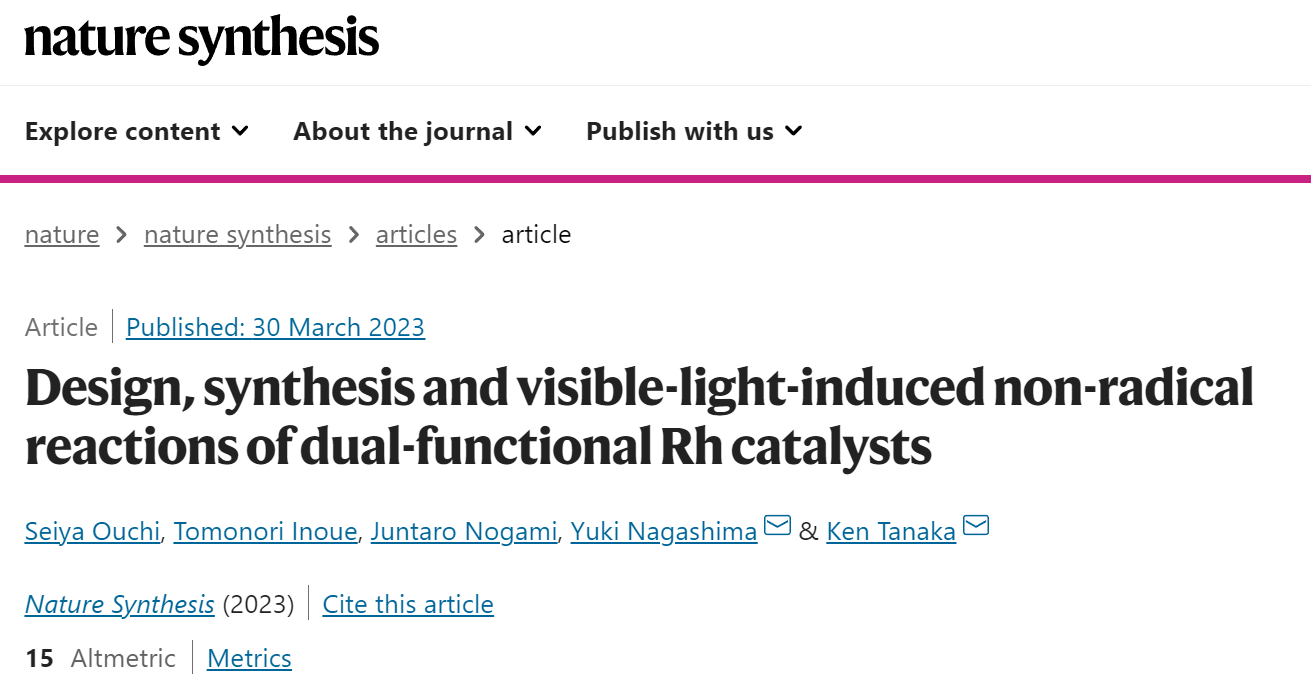Click the nature synthesis logo
The height and width of the screenshot is (694, 1311).
coord(202,39)
